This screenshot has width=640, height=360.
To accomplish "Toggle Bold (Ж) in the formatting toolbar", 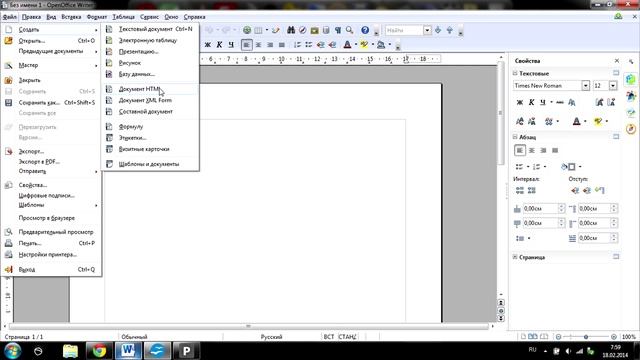I will tap(207, 45).
